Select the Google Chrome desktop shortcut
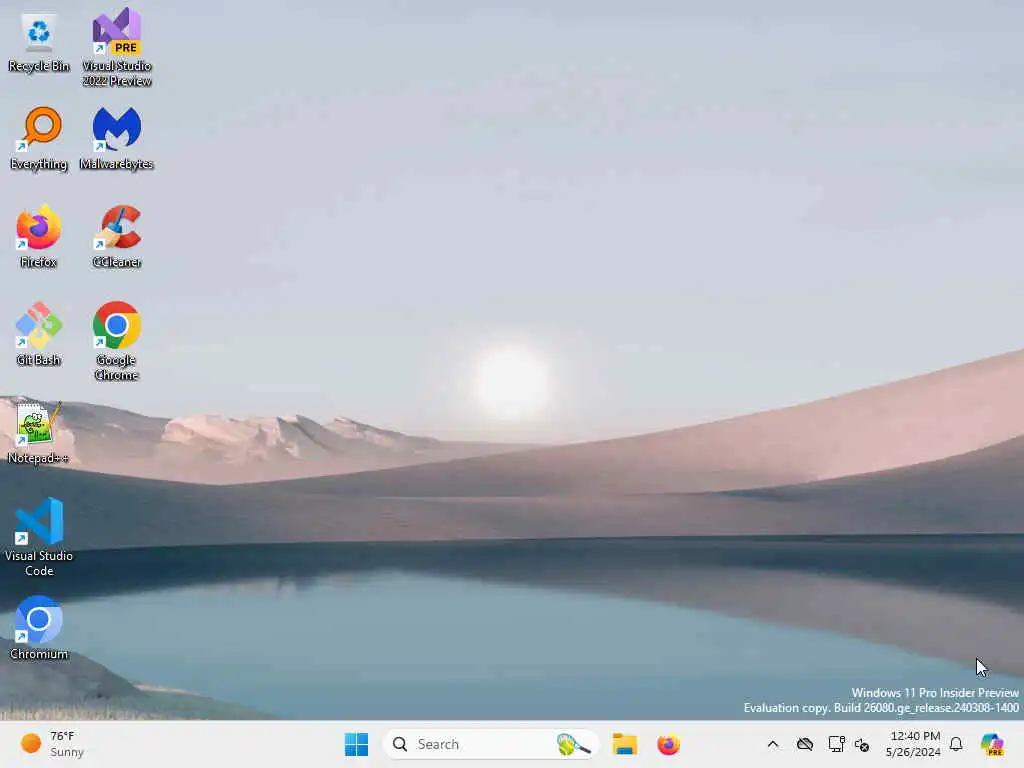 pyautogui.click(x=117, y=341)
